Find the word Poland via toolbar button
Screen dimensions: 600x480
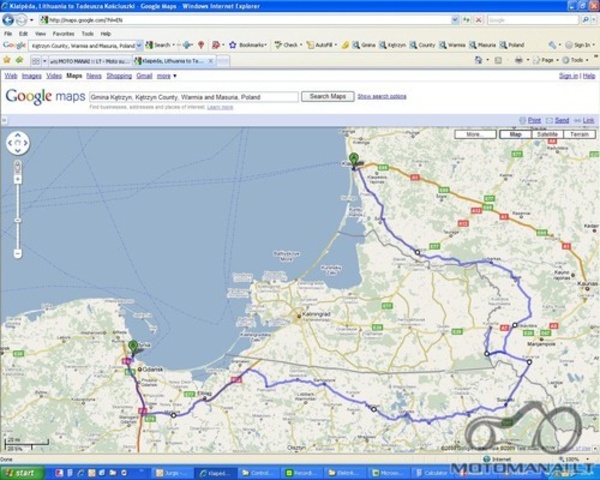click(512, 45)
